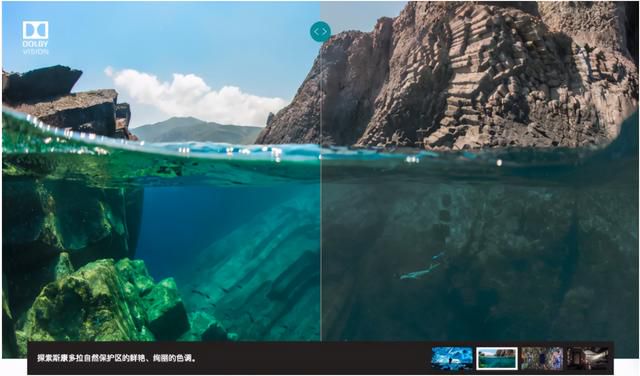Open the colorful graffiti wall thumbnail
The image size is (640, 376).
(542, 358)
